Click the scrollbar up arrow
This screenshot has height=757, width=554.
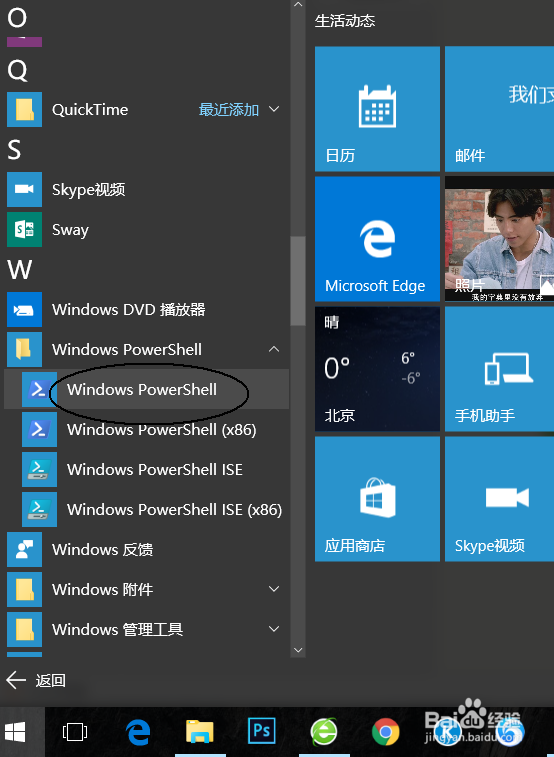(298, 5)
